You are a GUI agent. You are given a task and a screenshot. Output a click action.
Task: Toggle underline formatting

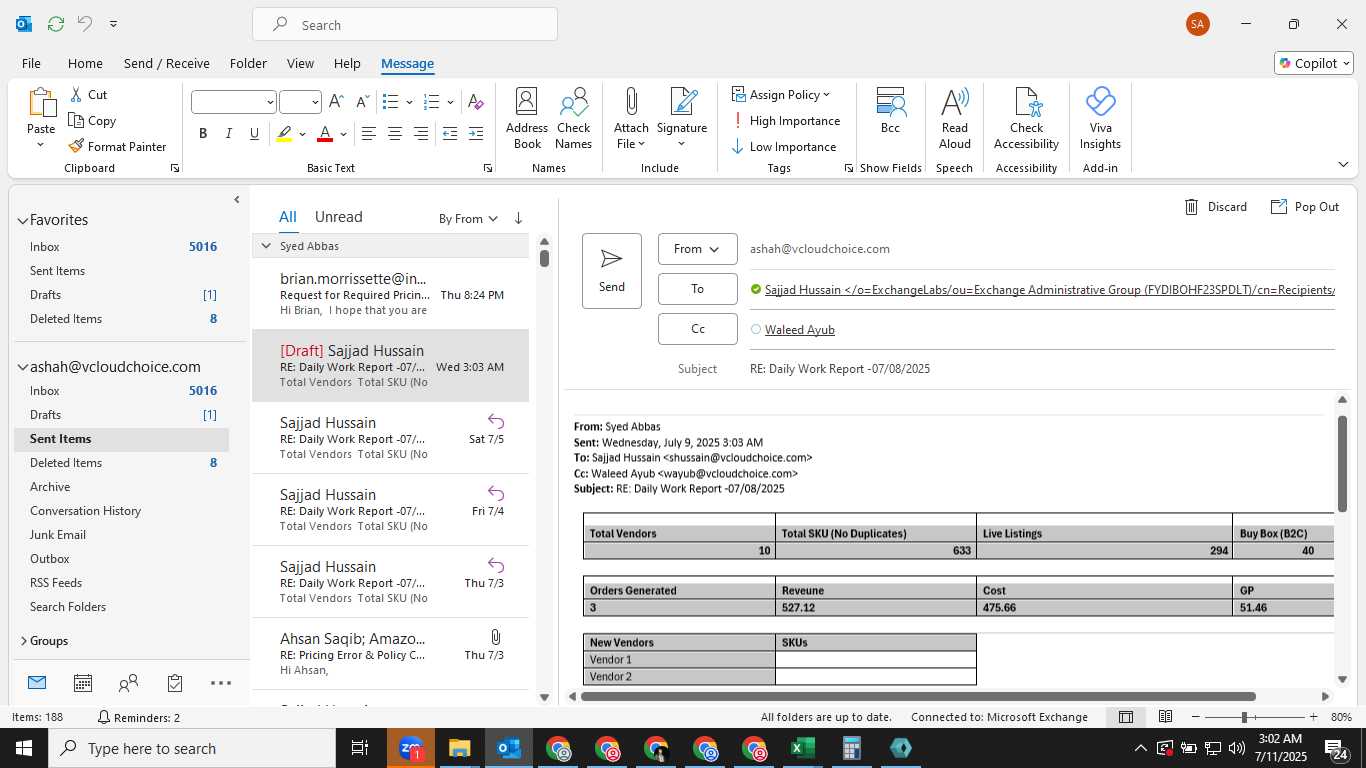click(x=254, y=133)
